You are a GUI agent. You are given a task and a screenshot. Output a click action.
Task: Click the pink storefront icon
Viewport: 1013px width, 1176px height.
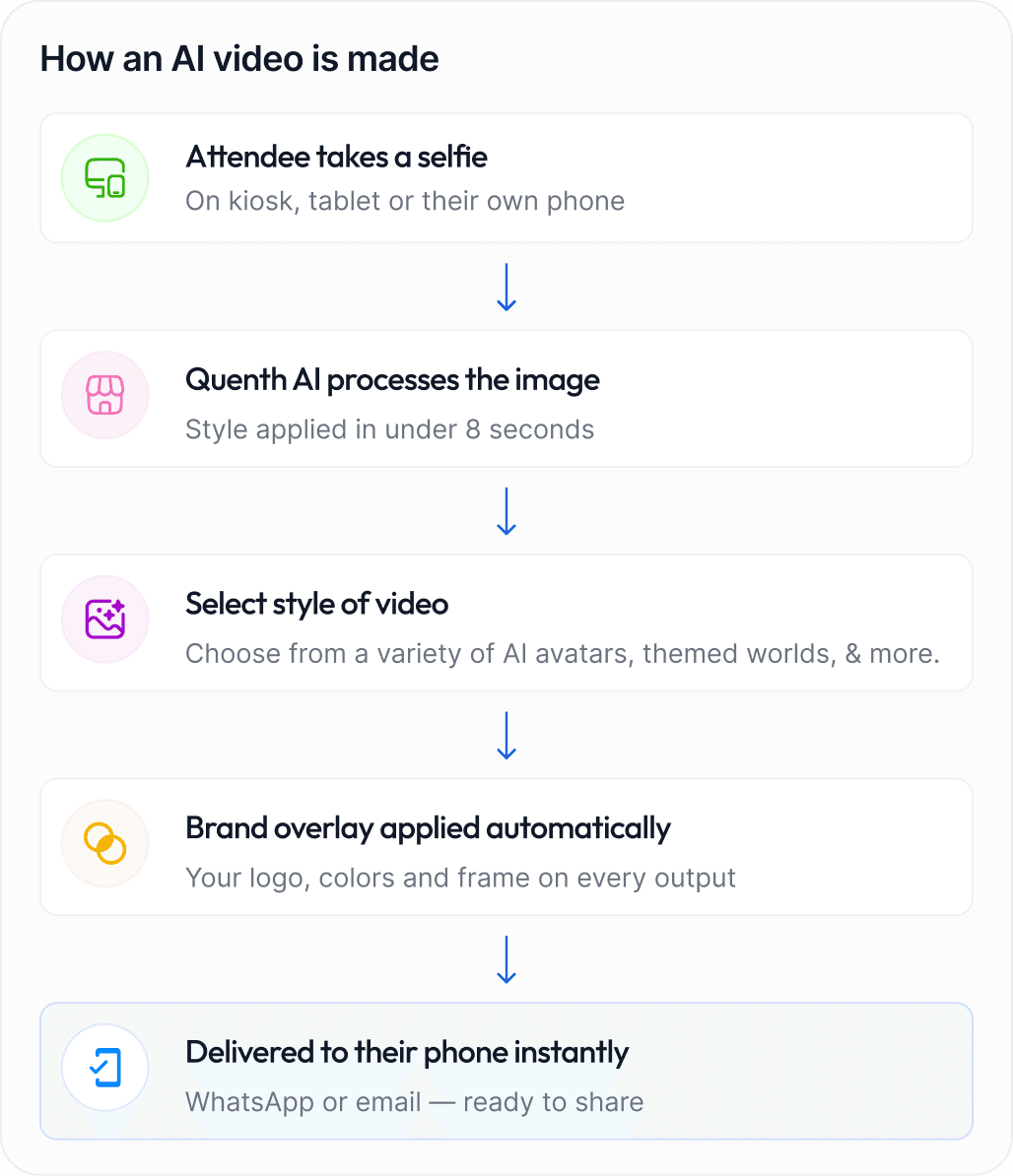105,395
